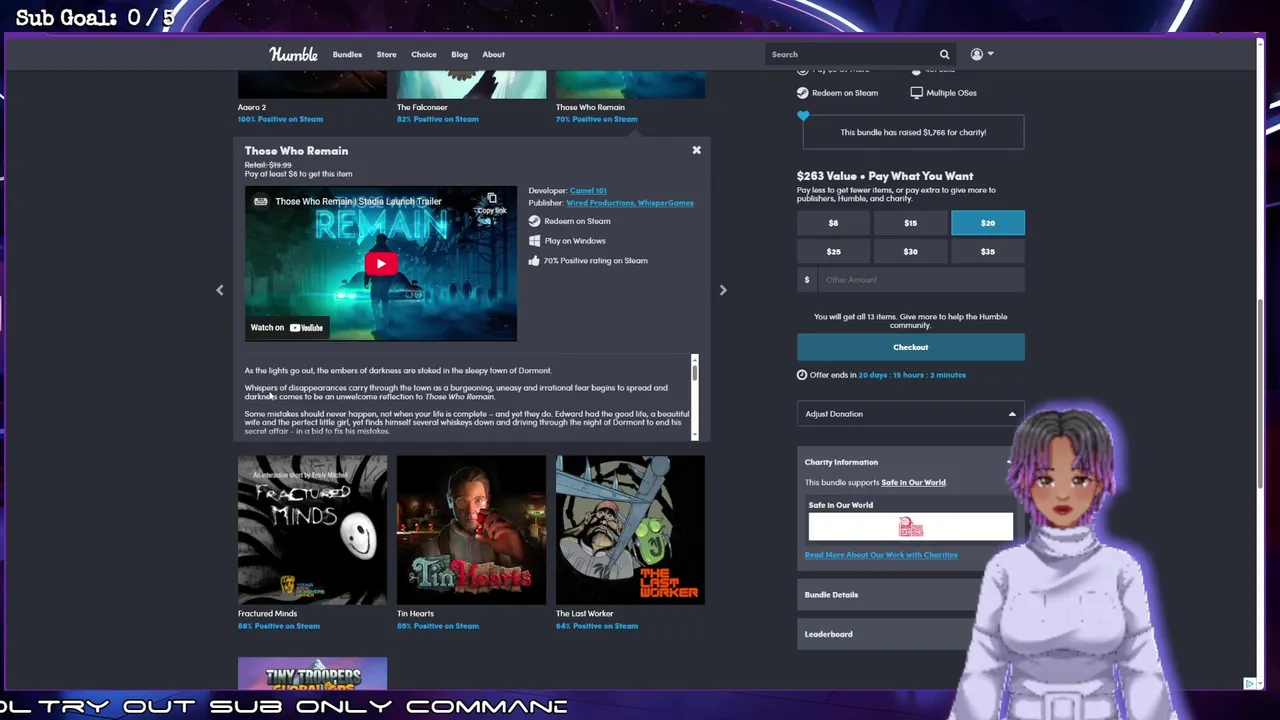Click the video title Those Who Remain Stadia Launch Trailer
Image resolution: width=1280 pixels, height=720 pixels.
pos(358,201)
